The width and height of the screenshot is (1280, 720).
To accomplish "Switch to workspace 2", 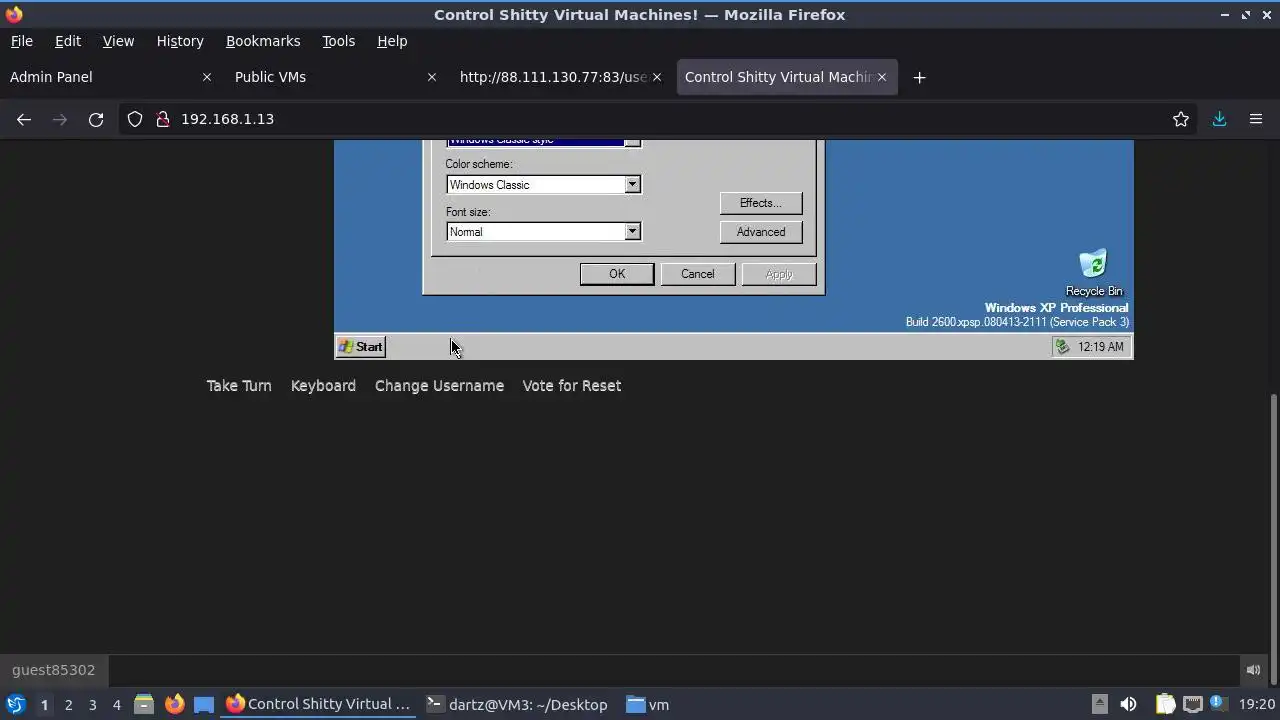I will 68,705.
